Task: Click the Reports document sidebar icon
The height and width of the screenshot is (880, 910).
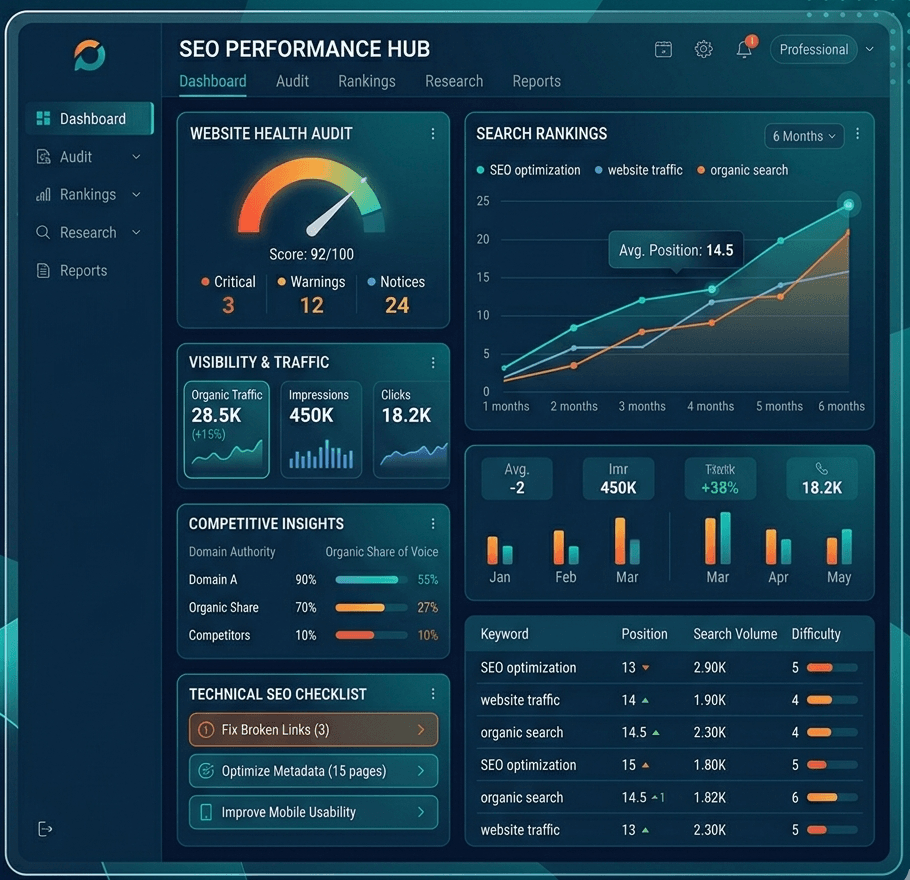Action: (x=43, y=271)
